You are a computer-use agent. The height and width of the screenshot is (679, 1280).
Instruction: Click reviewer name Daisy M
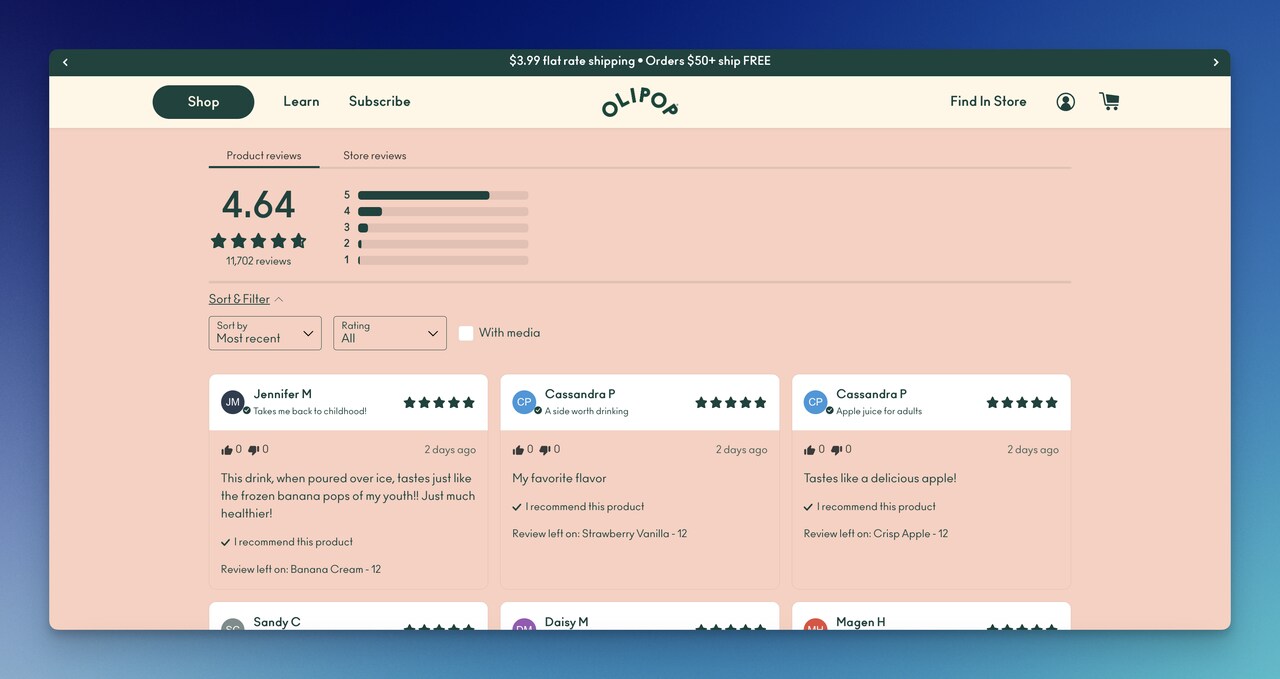[567, 622]
